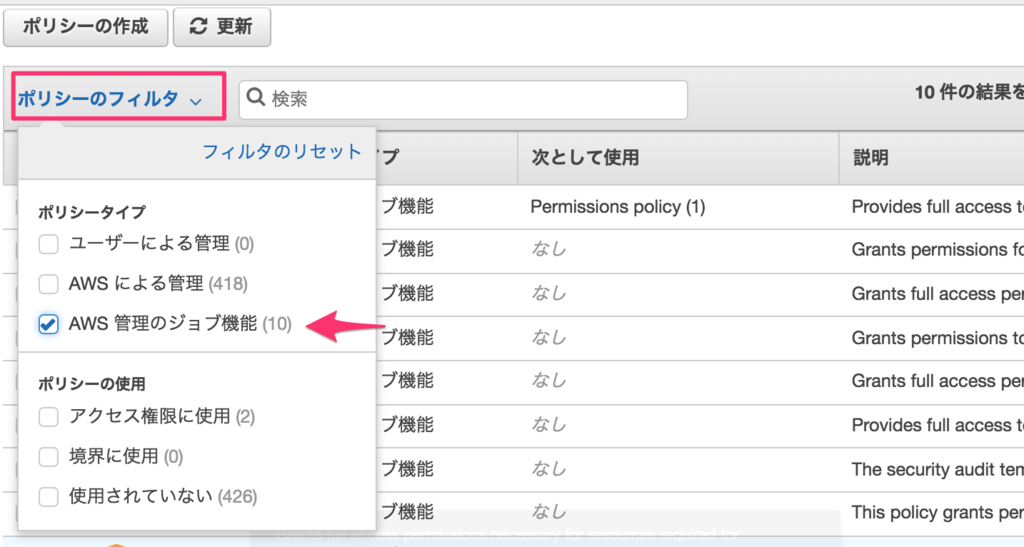1024x547 pixels.
Task: Click the 10 件の結果 count text
Action: click(x=968, y=93)
